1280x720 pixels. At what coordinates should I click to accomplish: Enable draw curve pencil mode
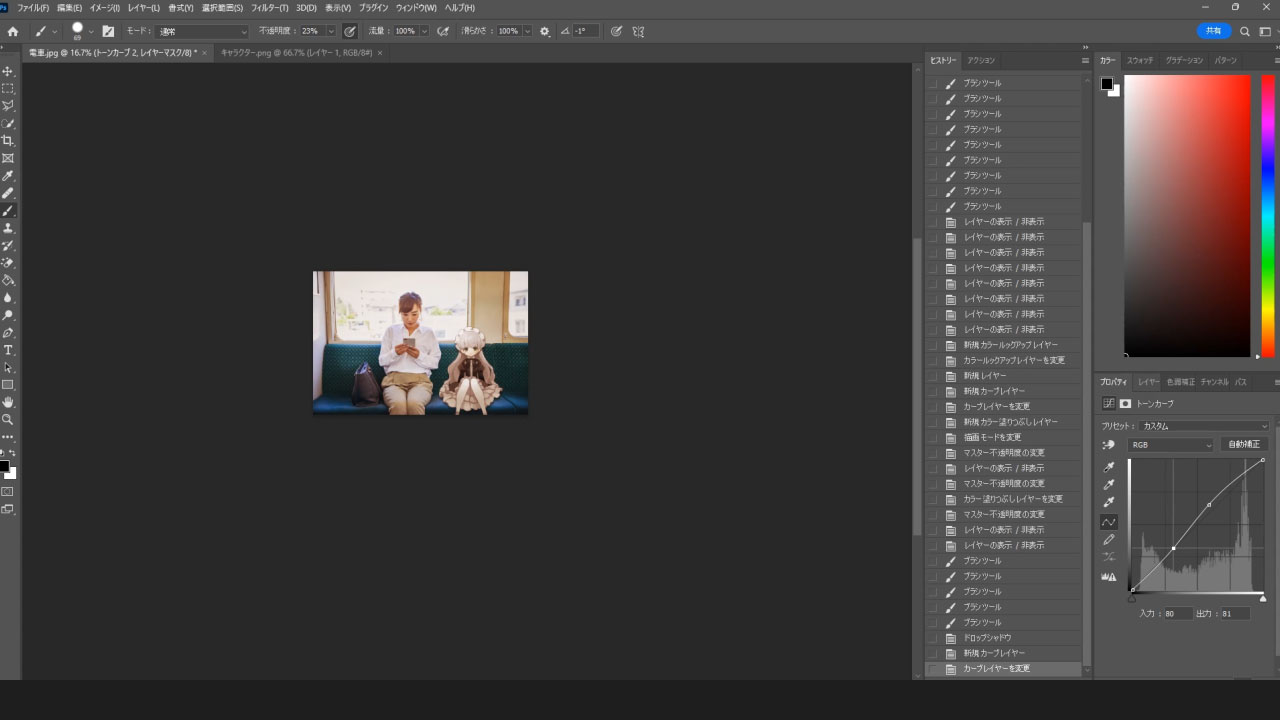(x=1109, y=540)
